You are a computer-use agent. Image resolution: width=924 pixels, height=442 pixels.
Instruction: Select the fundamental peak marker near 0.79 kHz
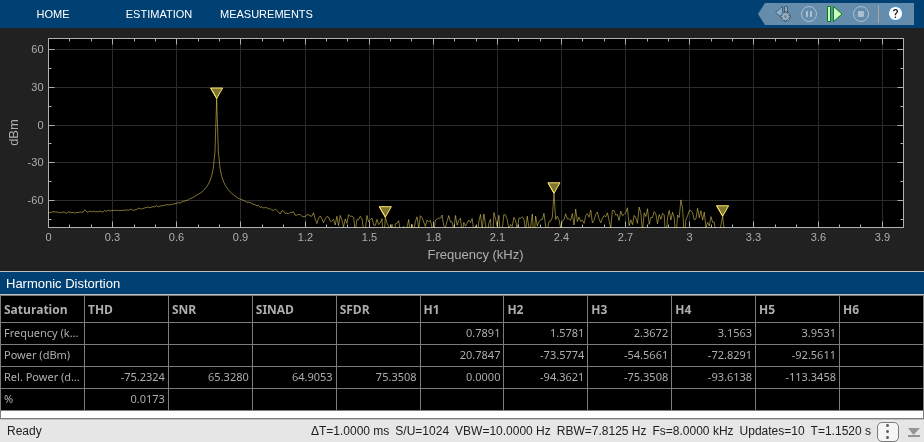click(216, 93)
